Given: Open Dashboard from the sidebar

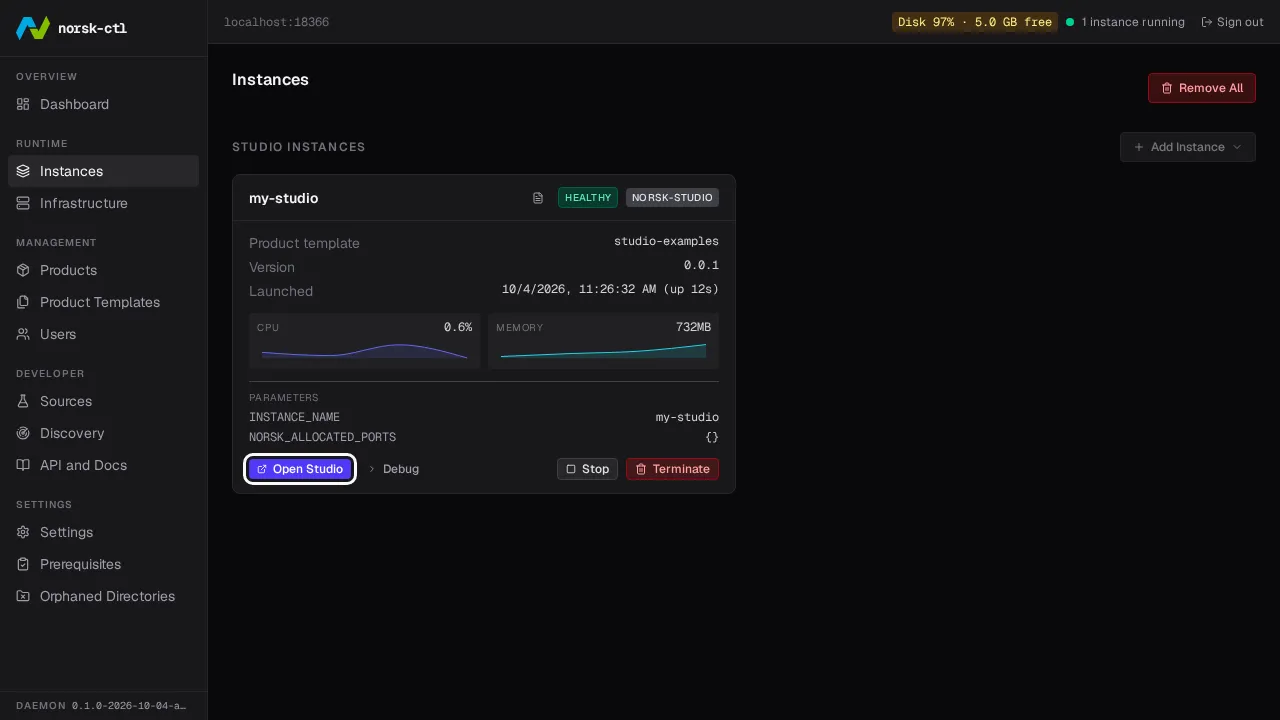Looking at the screenshot, I should 103,104.
